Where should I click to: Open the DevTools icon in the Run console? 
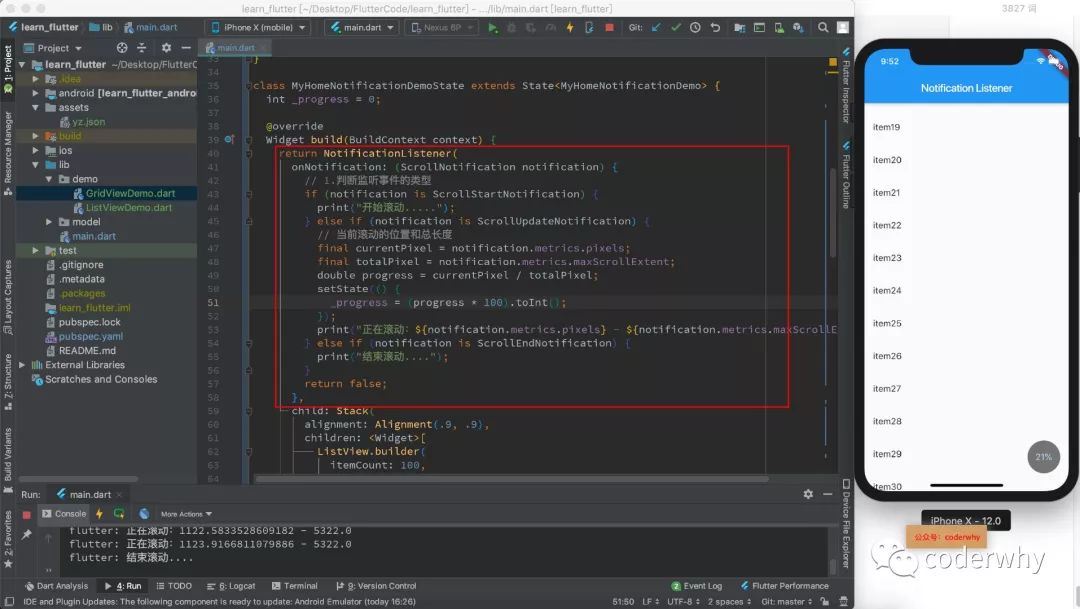point(144,513)
